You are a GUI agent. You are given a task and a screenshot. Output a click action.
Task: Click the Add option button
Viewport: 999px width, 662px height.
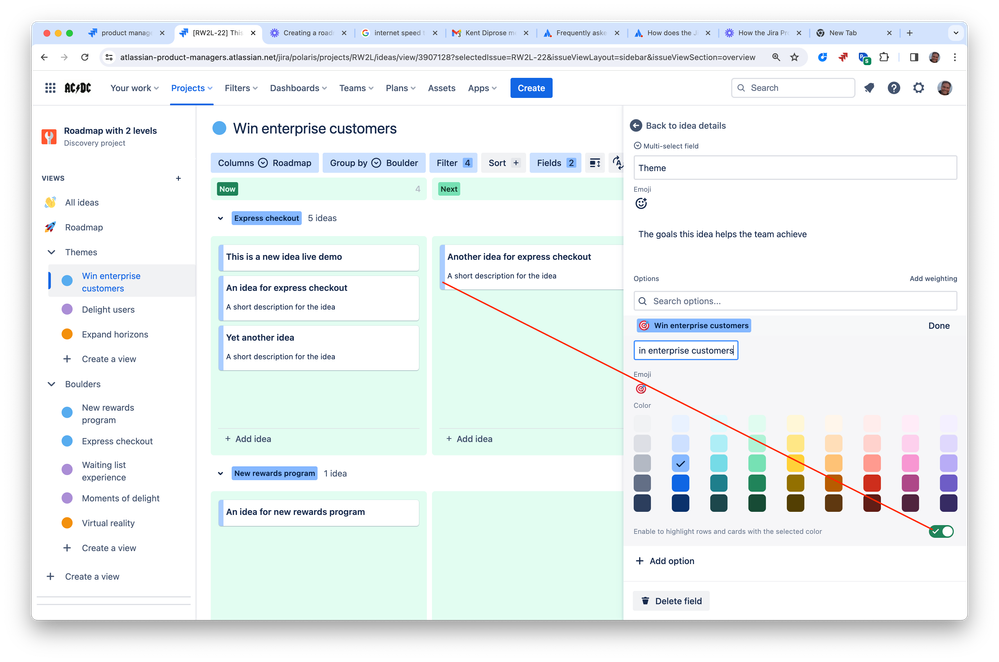[x=665, y=561]
